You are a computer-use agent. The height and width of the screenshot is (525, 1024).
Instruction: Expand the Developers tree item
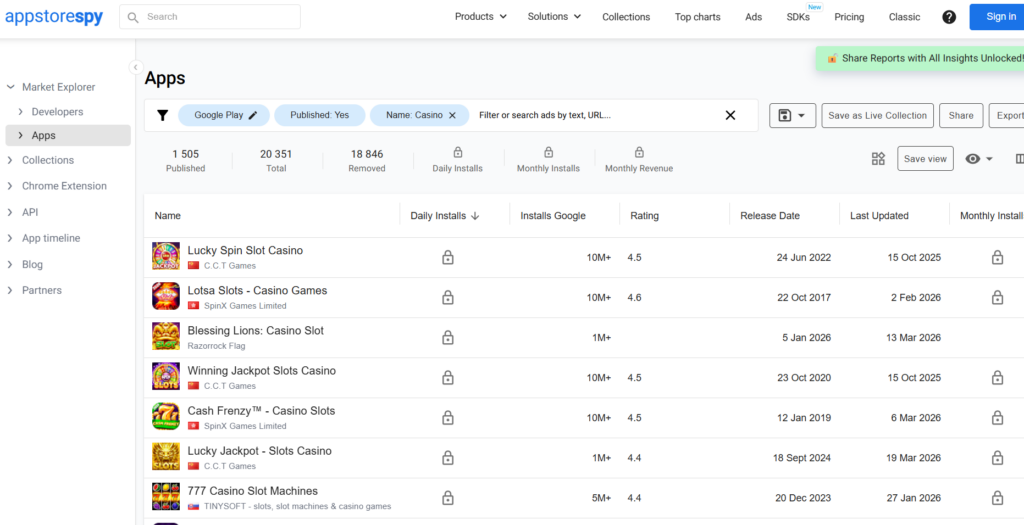point(21,112)
